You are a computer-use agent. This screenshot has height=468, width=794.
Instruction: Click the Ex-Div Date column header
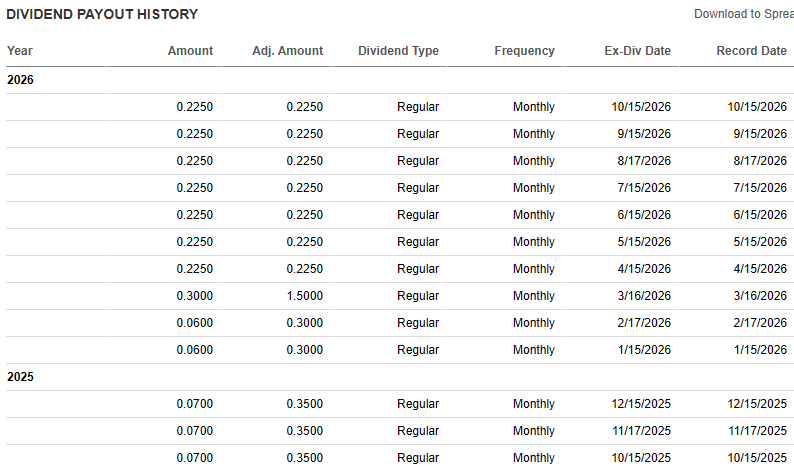coord(638,51)
